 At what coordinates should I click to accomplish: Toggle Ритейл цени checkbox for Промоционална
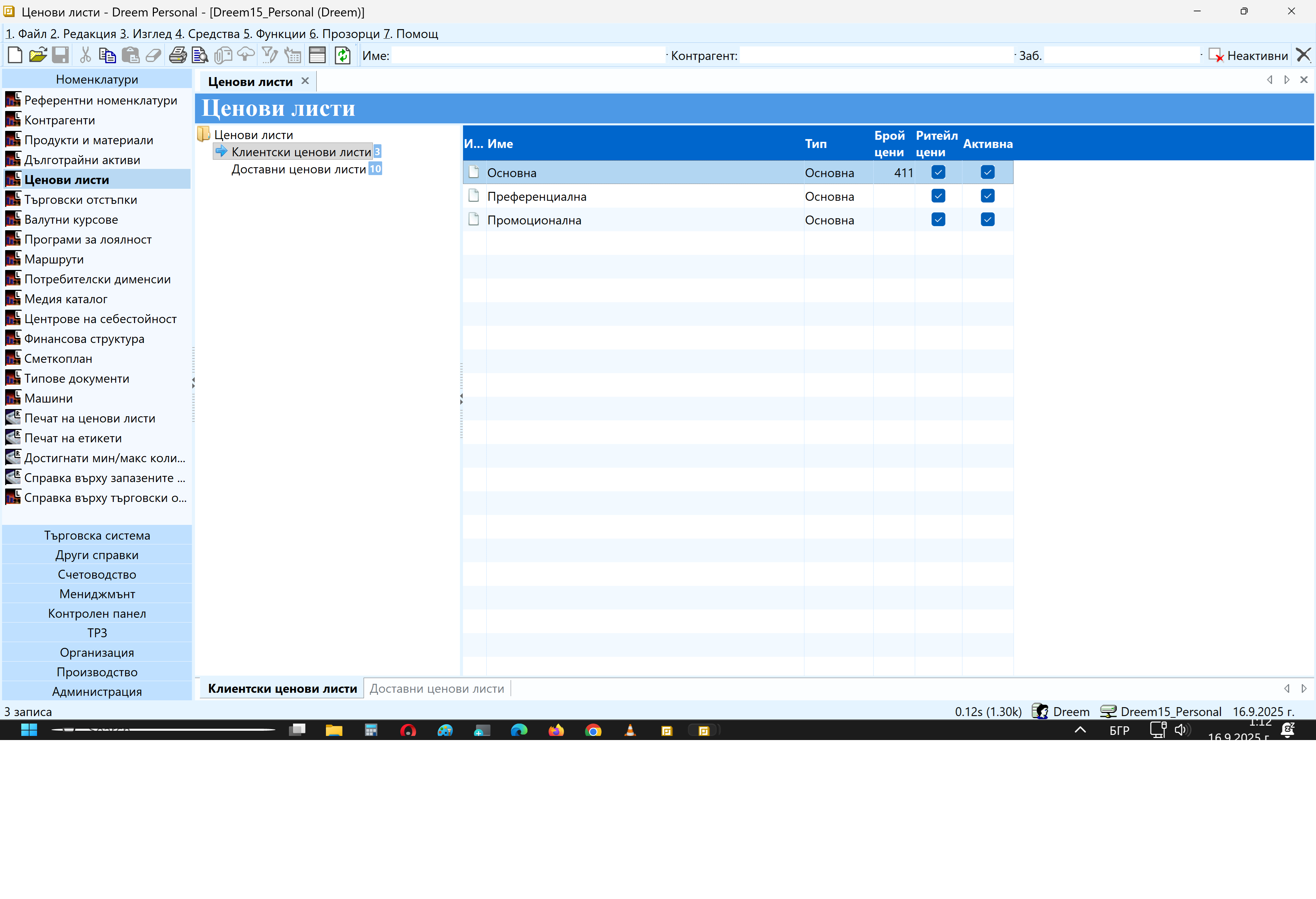pos(938,220)
